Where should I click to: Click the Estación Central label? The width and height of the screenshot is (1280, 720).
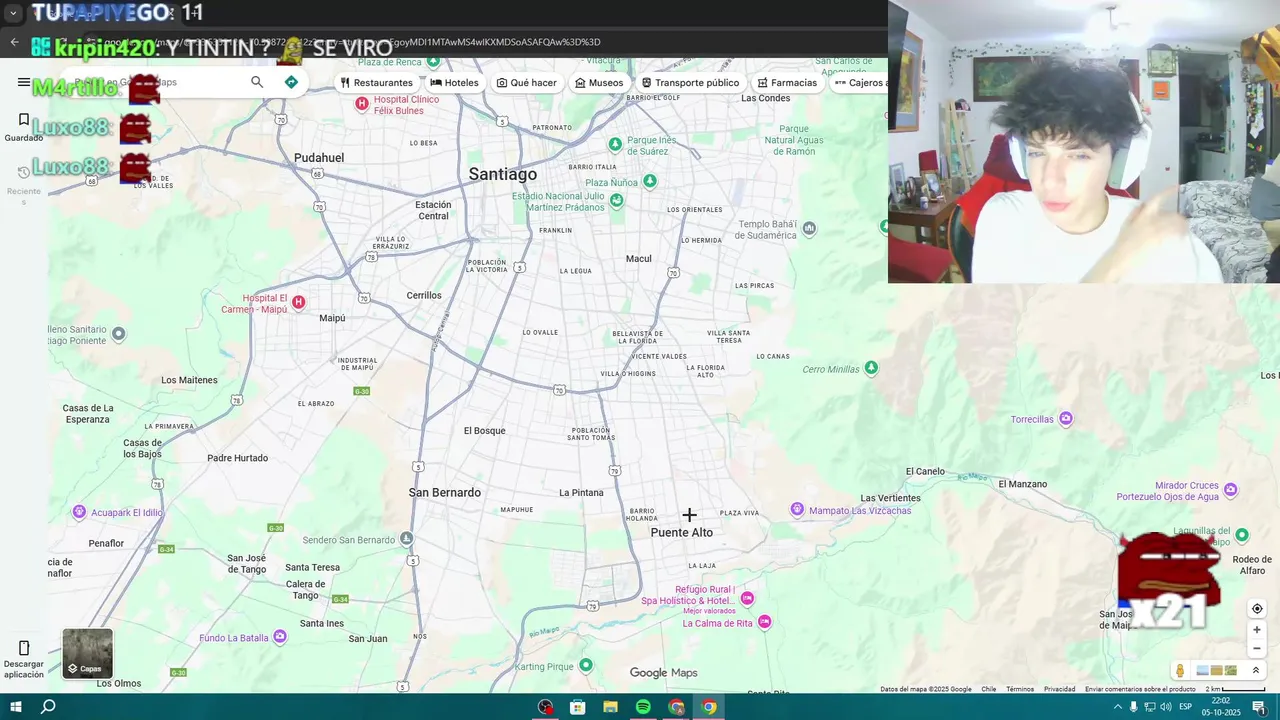(433, 210)
